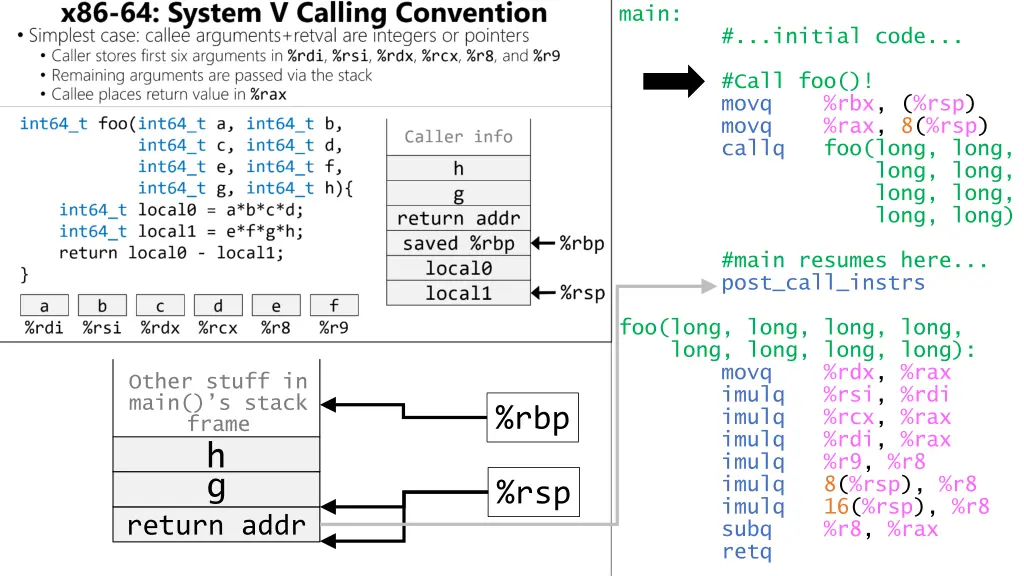Select the large %rsp label box
The image size is (1024, 576).
tap(533, 492)
